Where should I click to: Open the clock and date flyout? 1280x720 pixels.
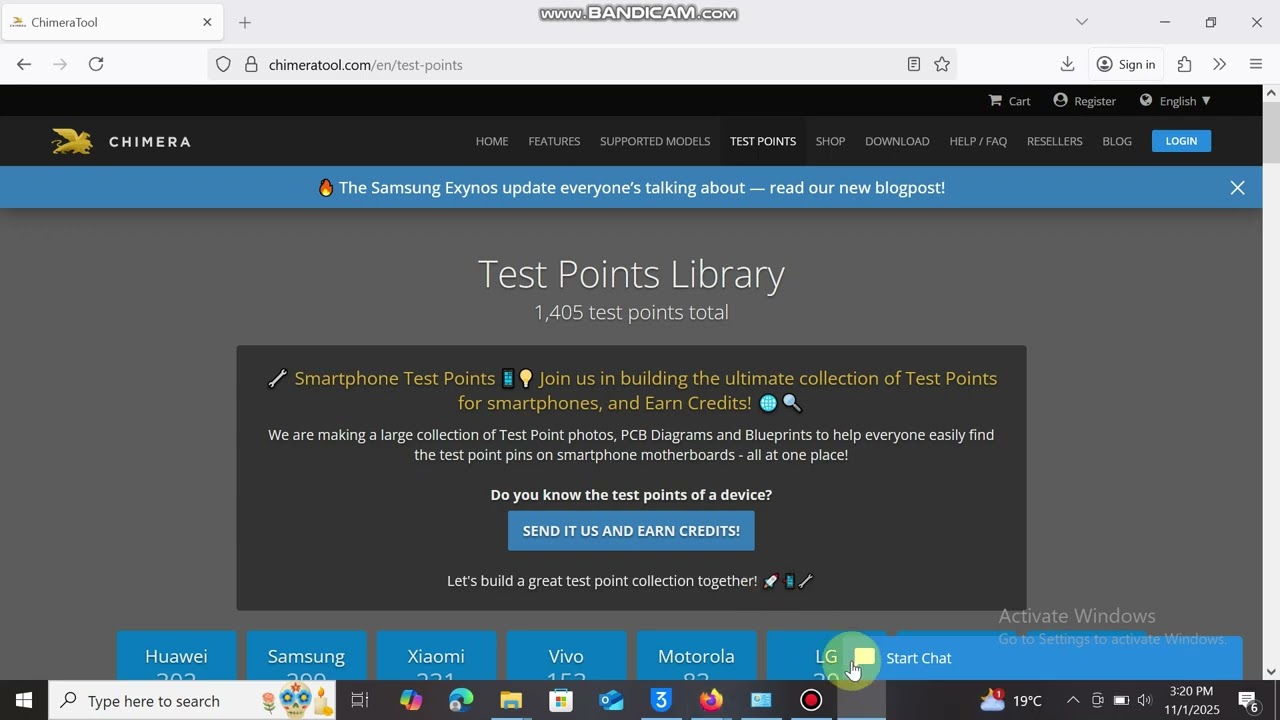(x=1192, y=700)
